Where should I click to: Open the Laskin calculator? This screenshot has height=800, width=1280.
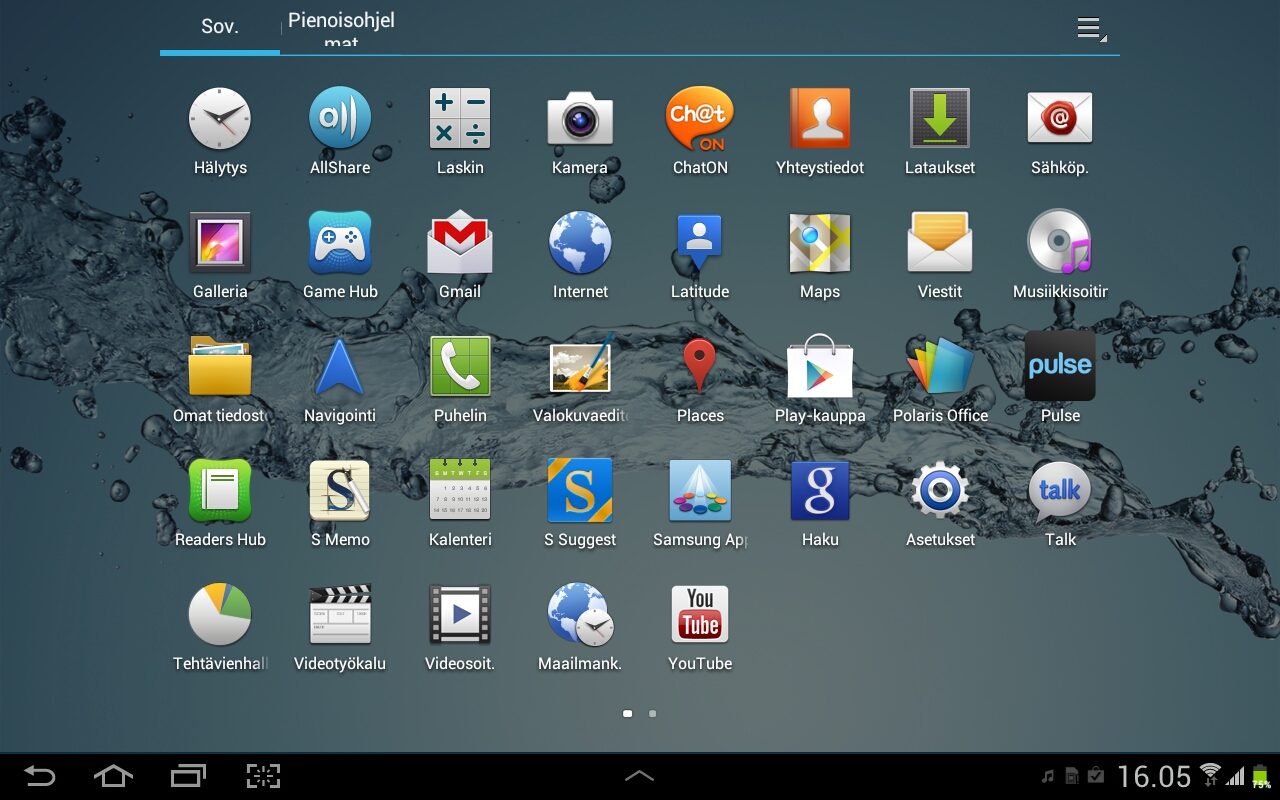460,119
